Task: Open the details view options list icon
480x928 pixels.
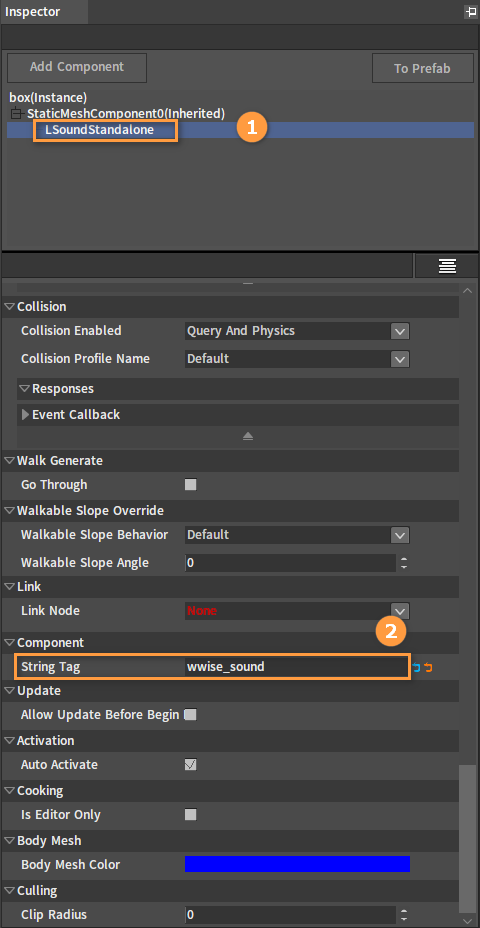Action: point(447,266)
